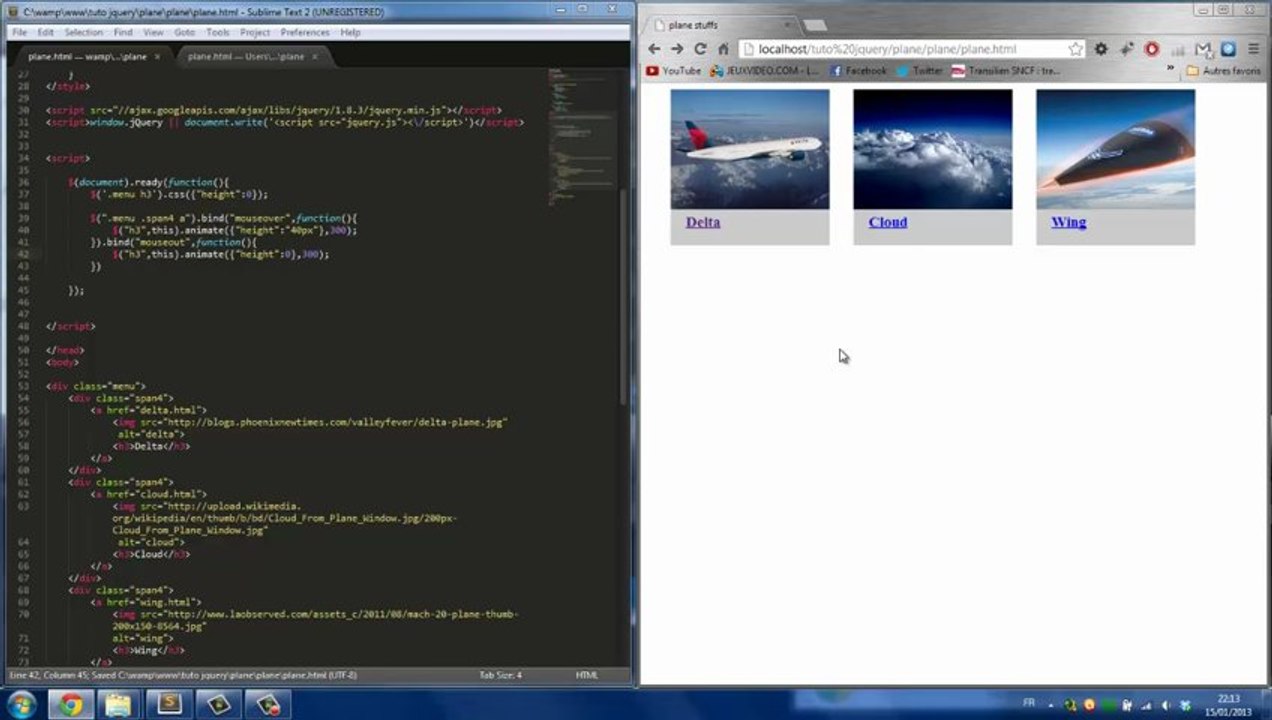The height and width of the screenshot is (720, 1272).
Task: Go back in the Chrome browser
Action: [x=654, y=49]
